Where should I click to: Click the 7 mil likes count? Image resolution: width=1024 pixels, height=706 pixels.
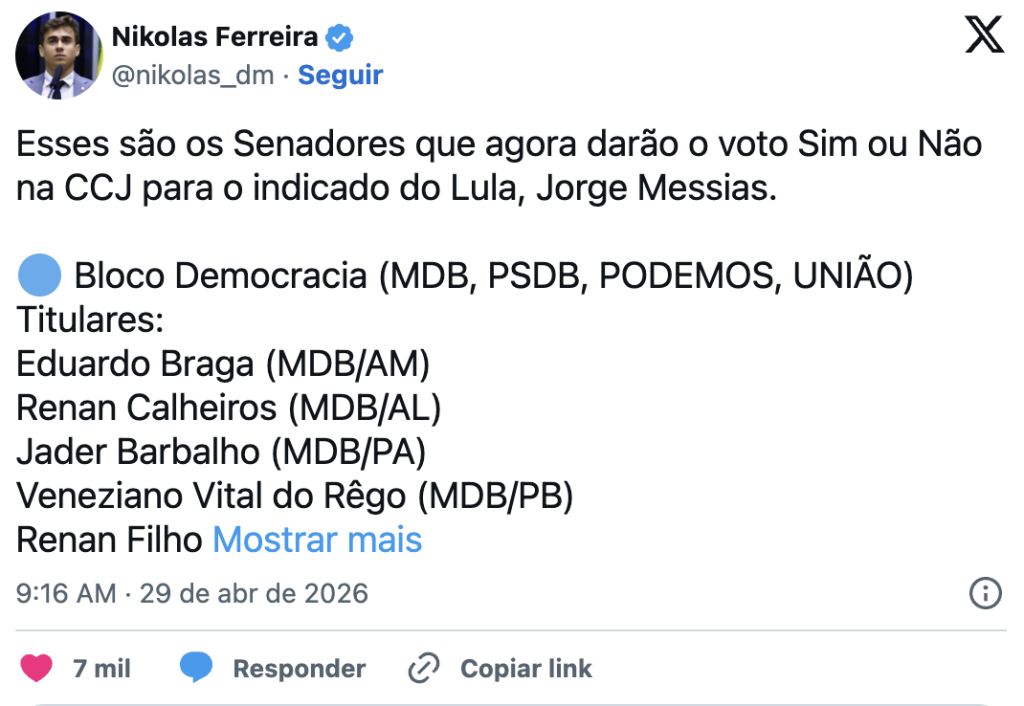pos(102,668)
